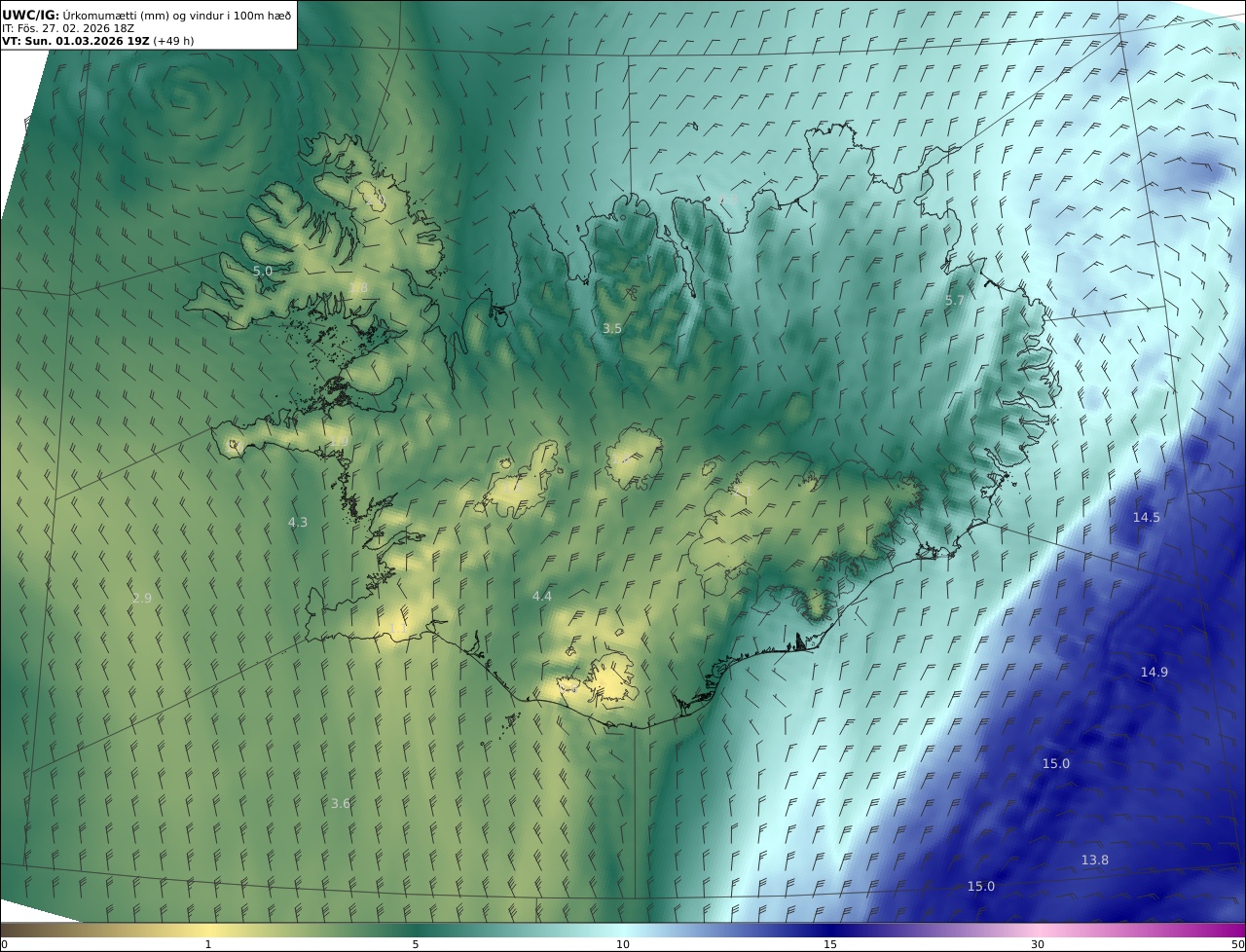Click the valid time 'VT: Sun. 01.03.2026 19Z'

[76, 41]
